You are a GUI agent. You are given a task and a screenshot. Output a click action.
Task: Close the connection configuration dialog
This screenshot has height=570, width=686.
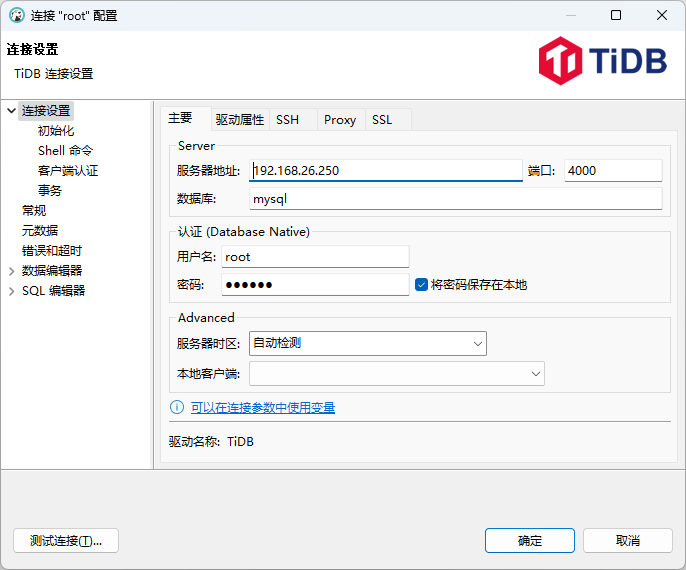click(x=662, y=15)
